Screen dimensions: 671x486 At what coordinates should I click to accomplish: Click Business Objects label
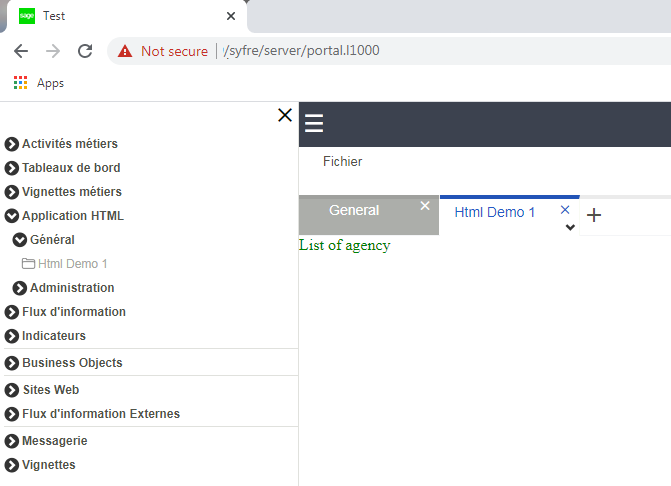pos(72,362)
